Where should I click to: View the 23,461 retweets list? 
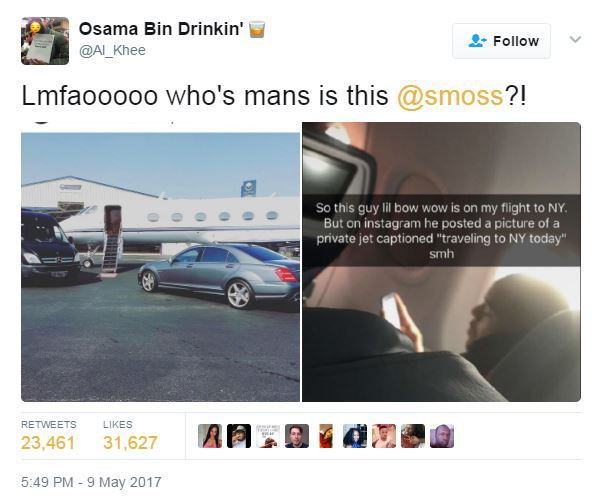(48, 436)
